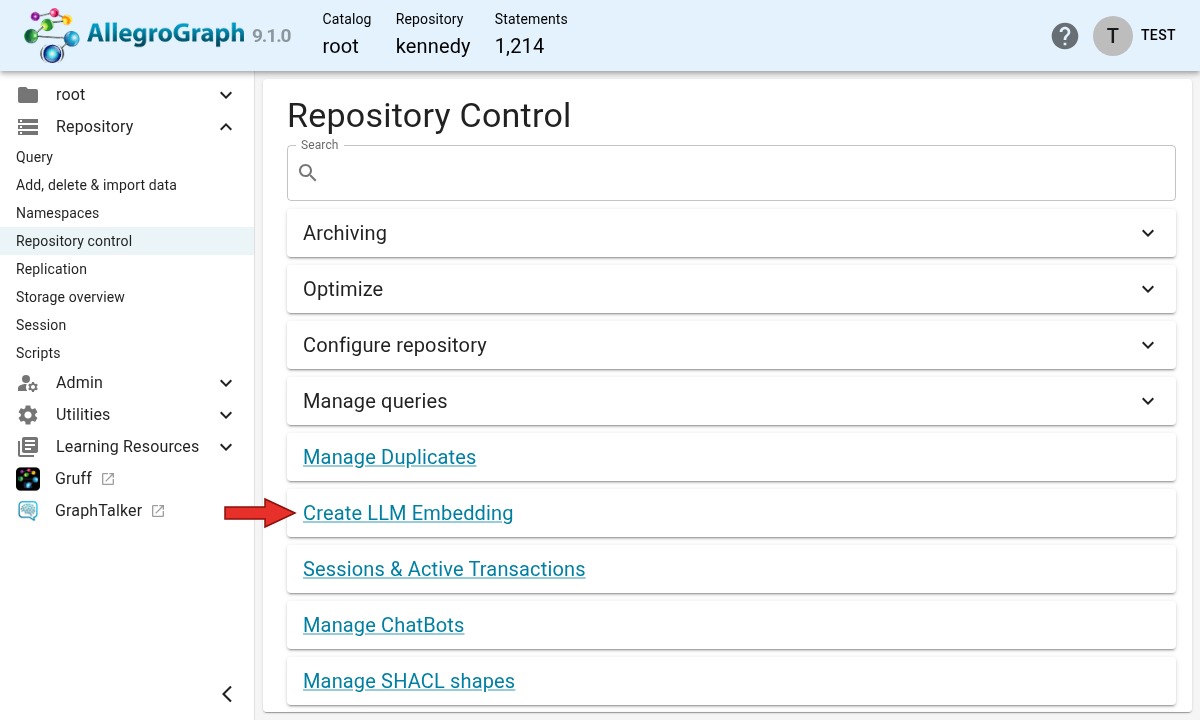Image resolution: width=1200 pixels, height=720 pixels.
Task: Open Sessions & Active Transactions link
Action: click(x=444, y=569)
